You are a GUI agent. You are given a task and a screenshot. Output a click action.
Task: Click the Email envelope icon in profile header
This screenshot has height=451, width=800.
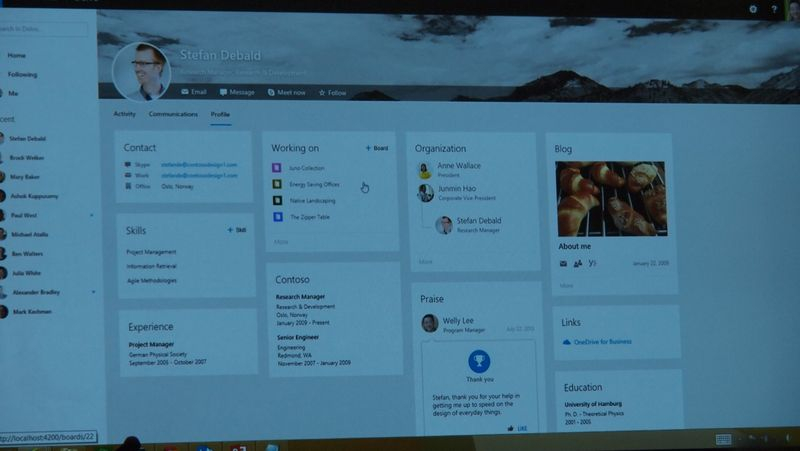tap(185, 92)
